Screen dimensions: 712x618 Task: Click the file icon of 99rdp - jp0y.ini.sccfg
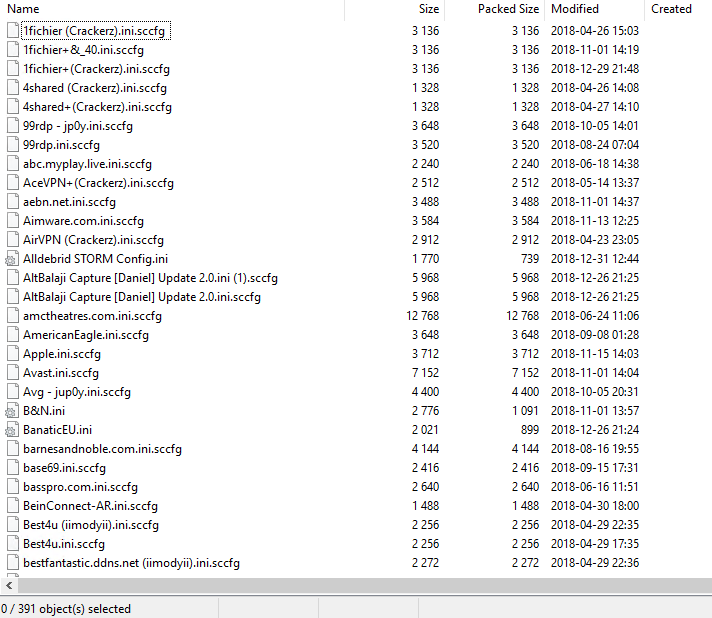click(13, 125)
